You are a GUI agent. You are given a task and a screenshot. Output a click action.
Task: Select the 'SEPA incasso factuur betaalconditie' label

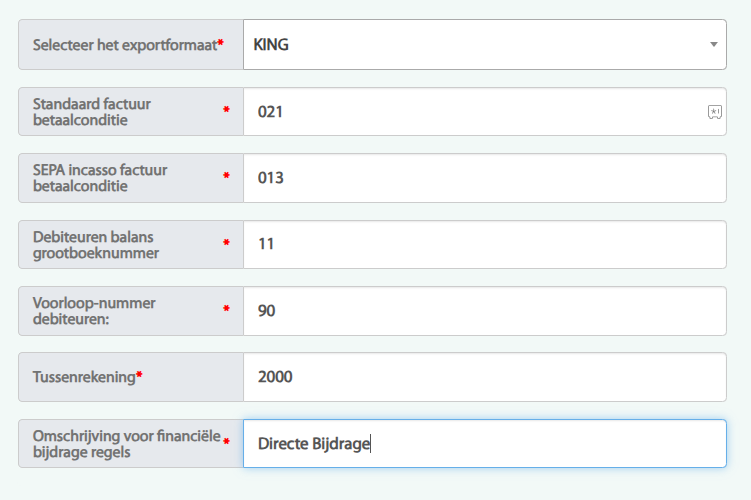100,178
